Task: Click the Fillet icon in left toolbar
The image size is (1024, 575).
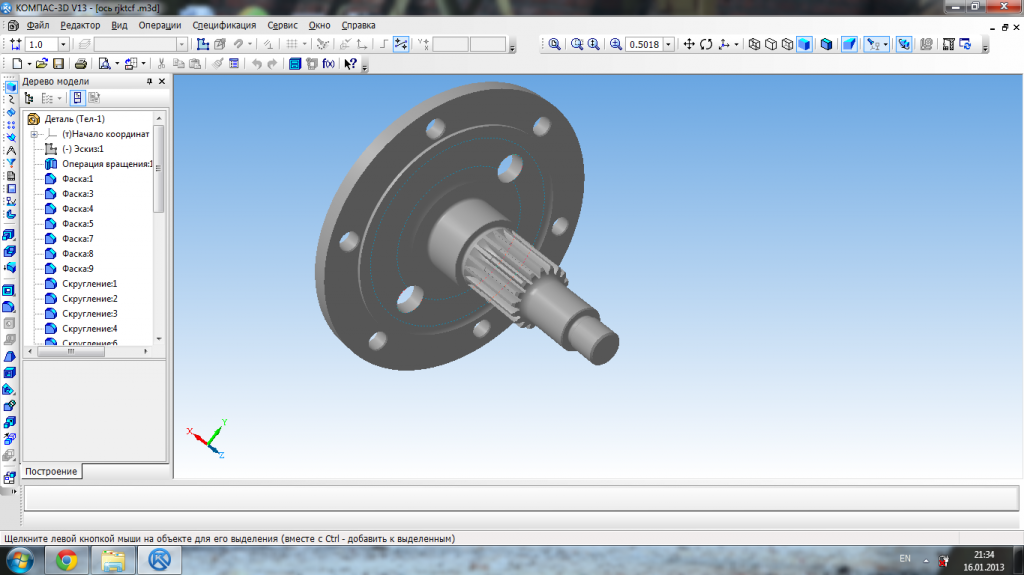Action: click(x=9, y=307)
